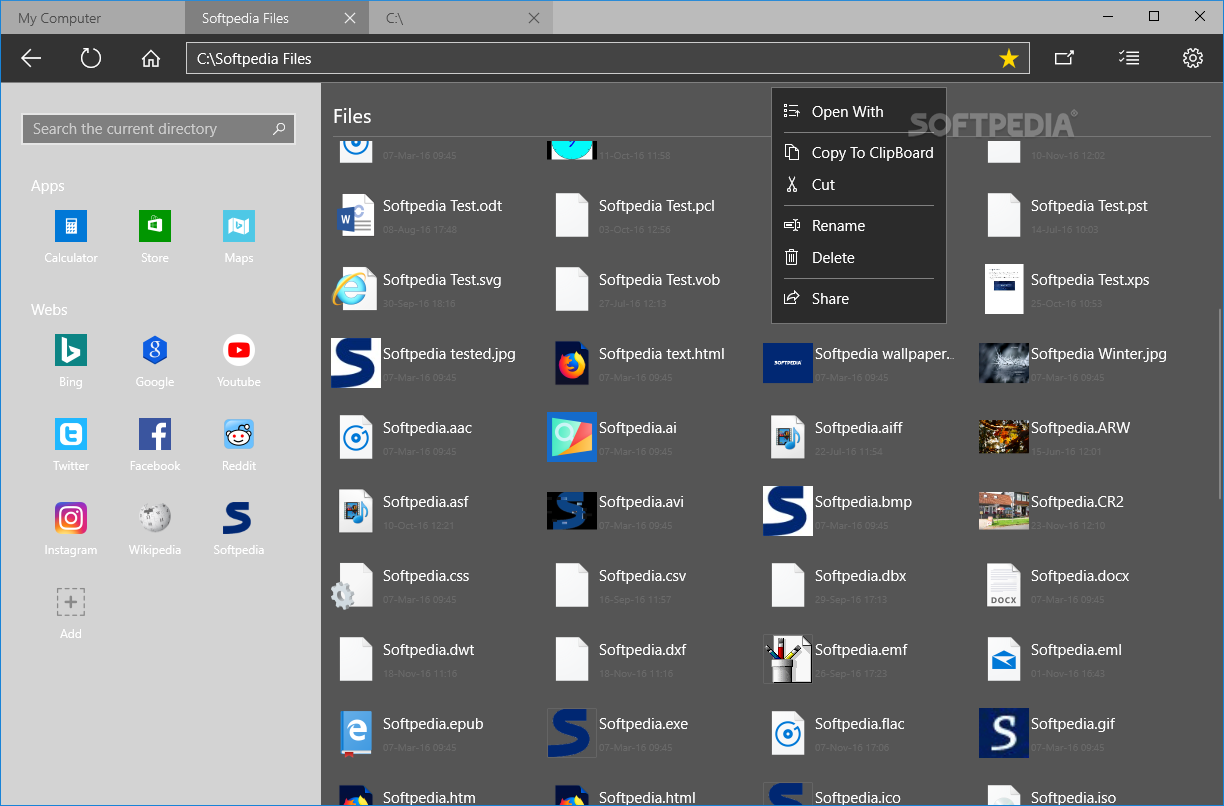Choose Share in the context menu
Image resolution: width=1224 pixels, height=806 pixels.
pyautogui.click(x=858, y=298)
